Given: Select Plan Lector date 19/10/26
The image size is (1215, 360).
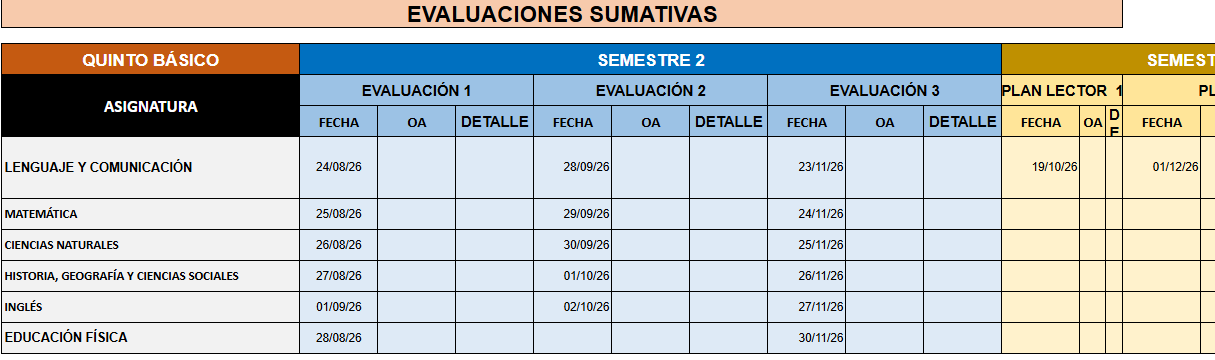Looking at the screenshot, I should click(x=1041, y=167).
